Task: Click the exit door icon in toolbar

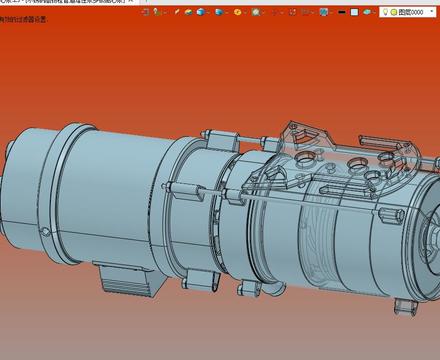Action: point(145,12)
